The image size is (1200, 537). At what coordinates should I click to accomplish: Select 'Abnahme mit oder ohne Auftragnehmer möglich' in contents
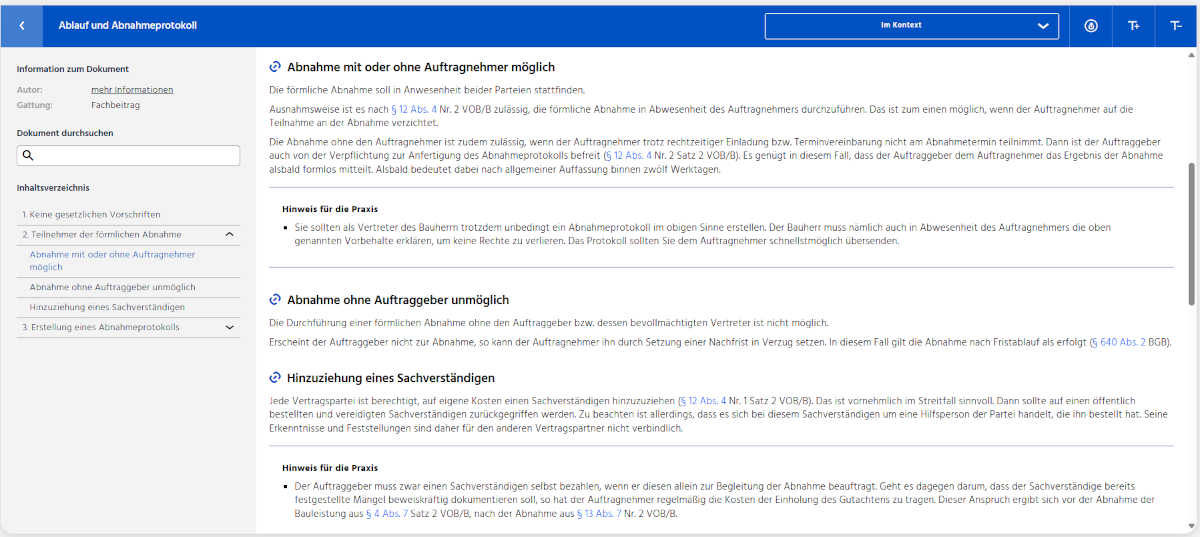112,261
